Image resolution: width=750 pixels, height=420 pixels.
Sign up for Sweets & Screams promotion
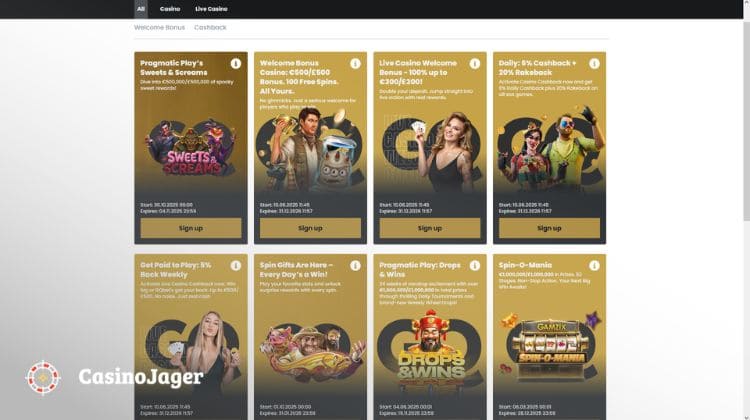point(191,228)
